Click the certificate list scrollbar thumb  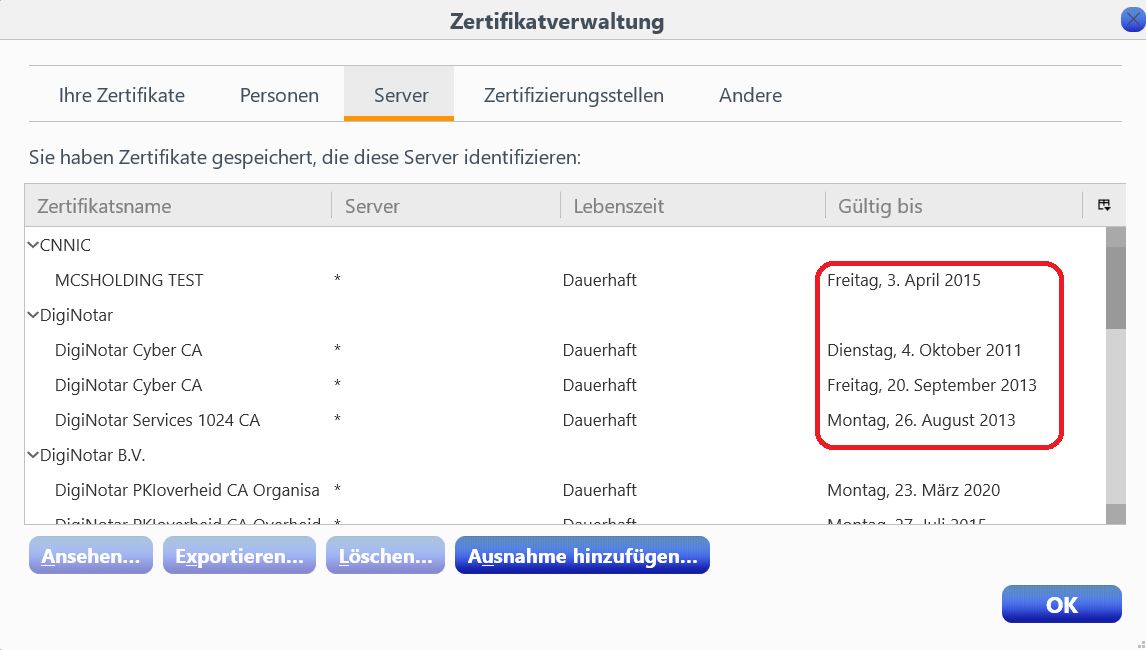pyautogui.click(x=1115, y=287)
